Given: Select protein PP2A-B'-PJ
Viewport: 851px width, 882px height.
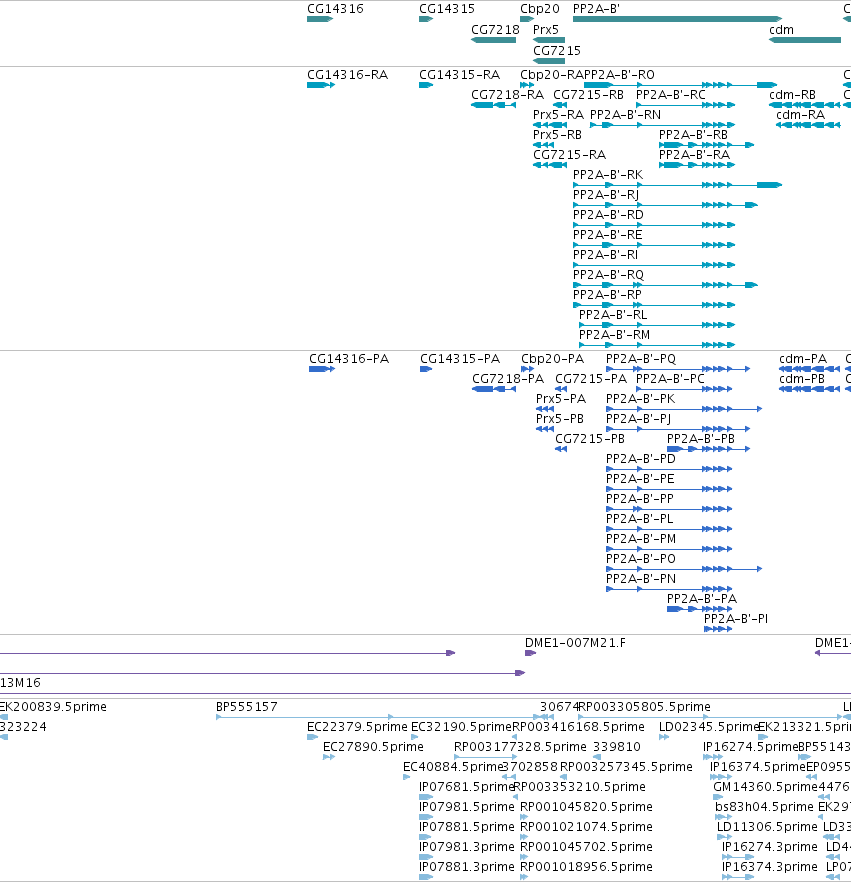Looking at the screenshot, I should (x=678, y=429).
